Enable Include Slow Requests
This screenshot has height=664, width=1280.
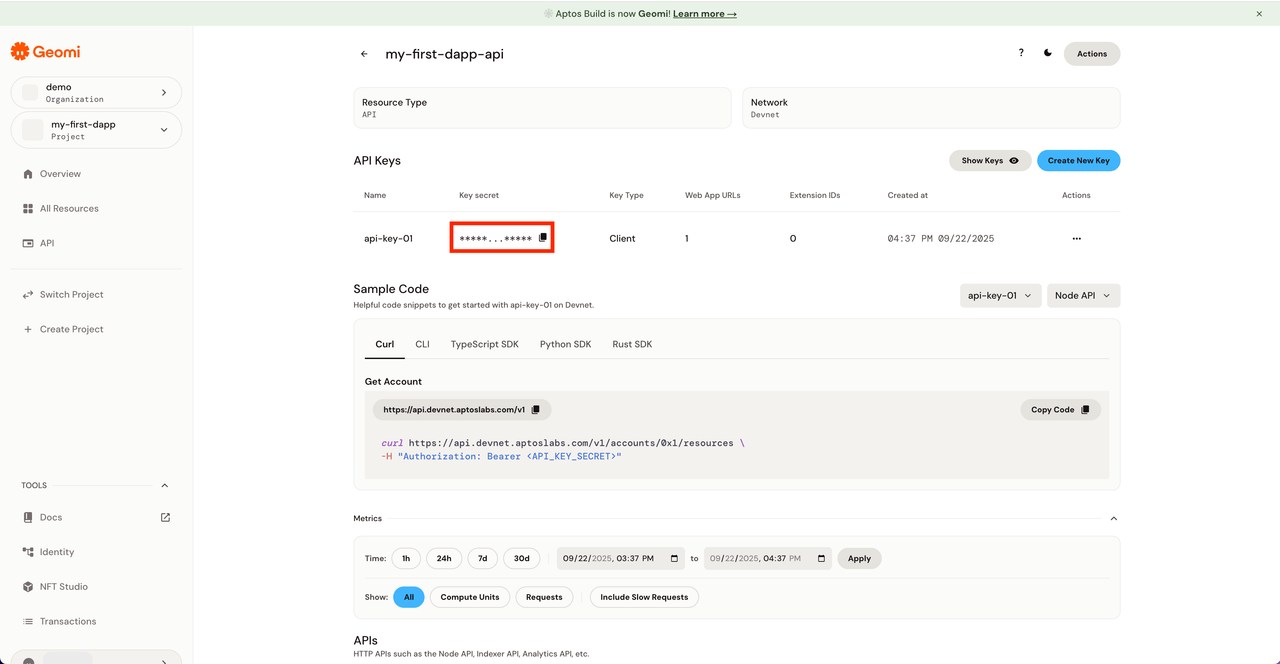[644, 597]
